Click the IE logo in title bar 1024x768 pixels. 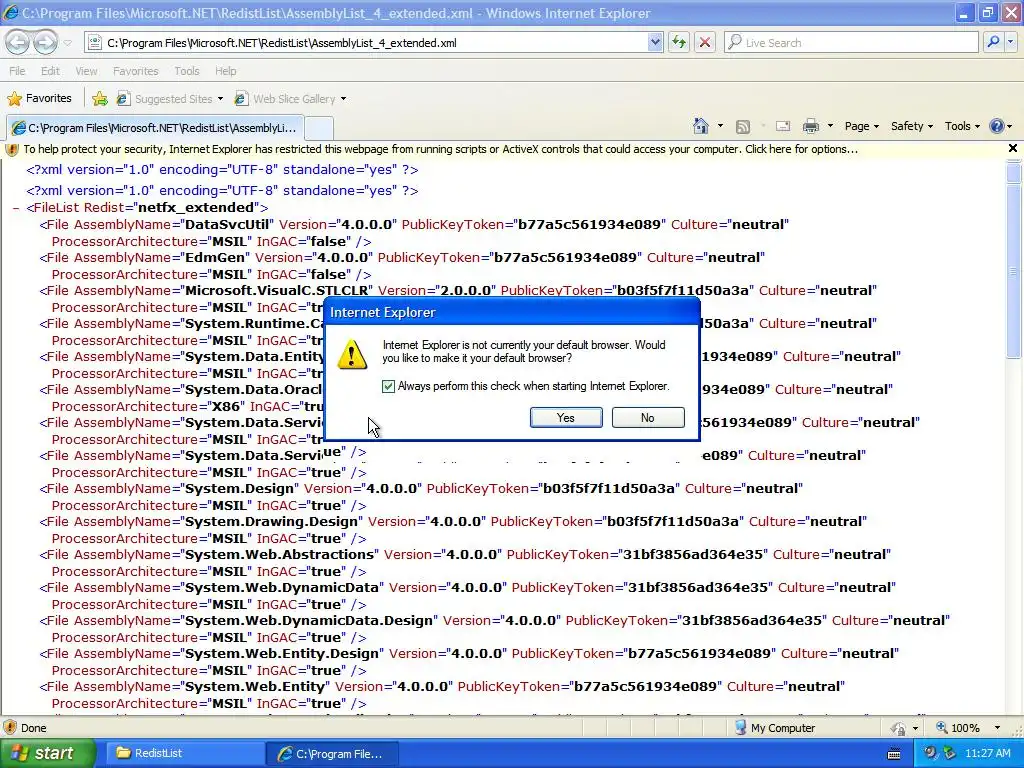tap(10, 13)
